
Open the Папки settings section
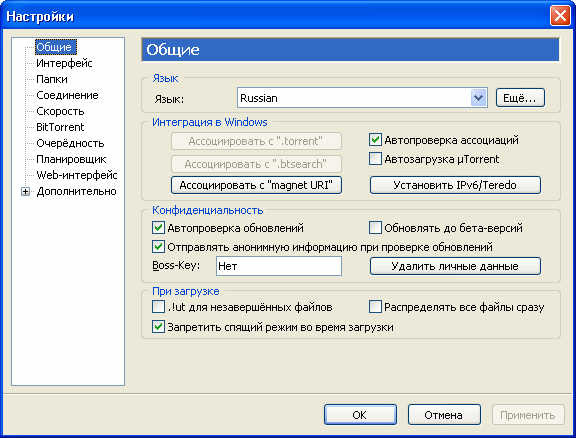52,79
